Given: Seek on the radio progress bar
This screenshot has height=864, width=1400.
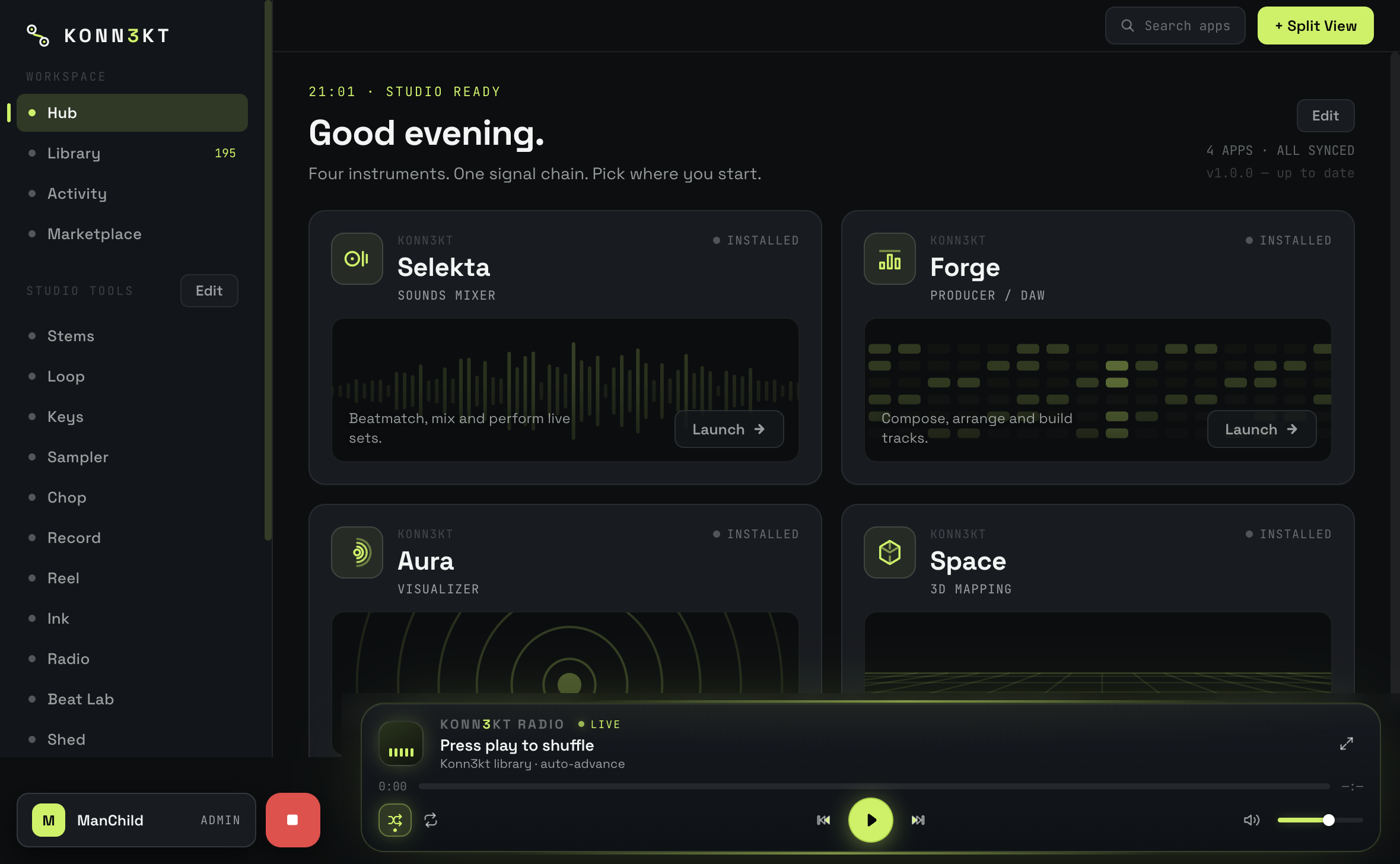Looking at the screenshot, I should tap(874, 786).
